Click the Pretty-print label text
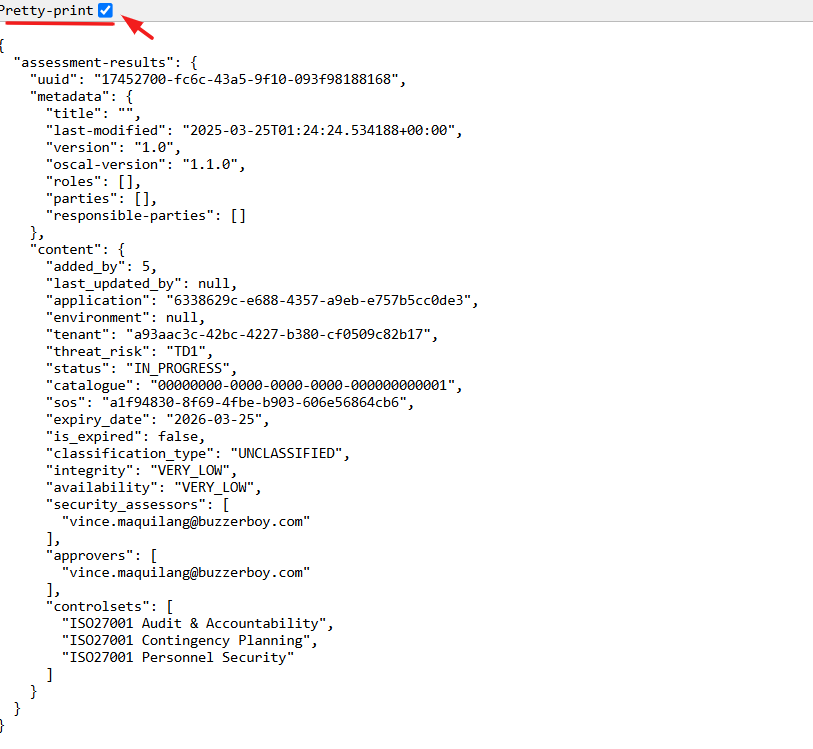This screenshot has width=813, height=749. 46,10
